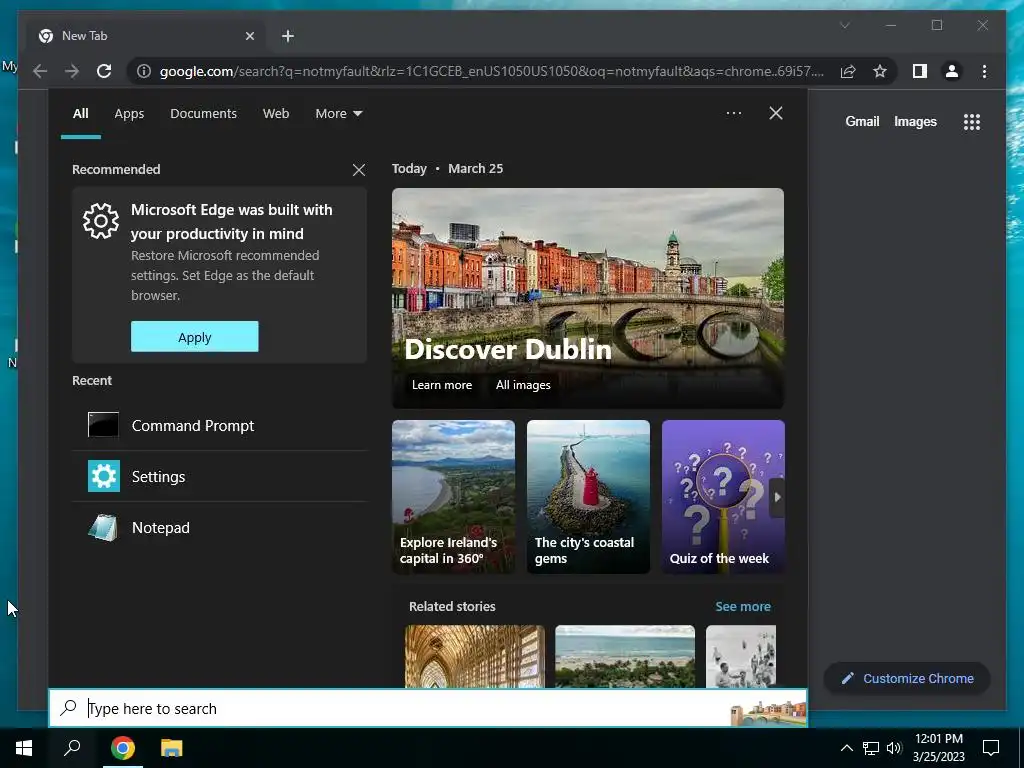The width and height of the screenshot is (1024, 768).
Task: Click the All images button
Action: [522, 385]
